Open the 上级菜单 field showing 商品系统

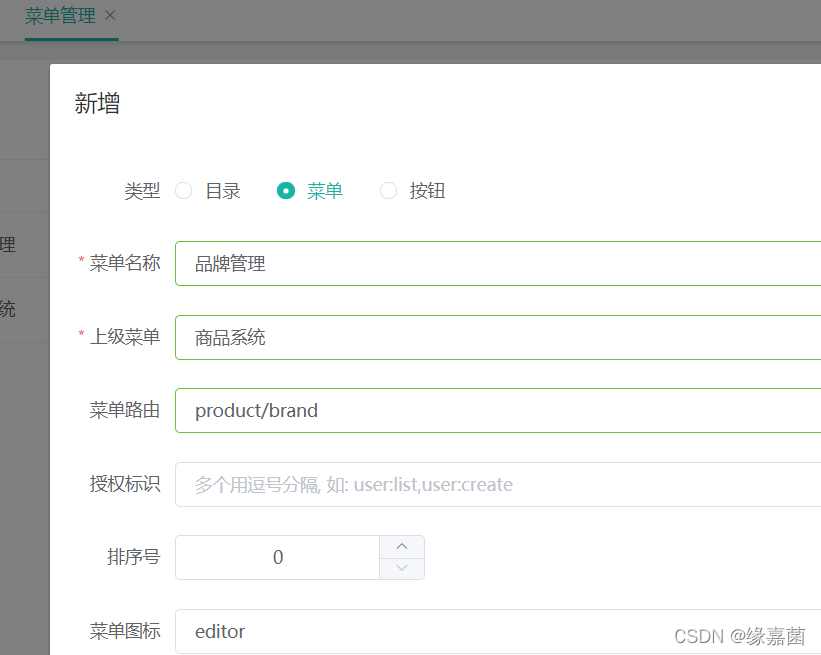[498, 337]
